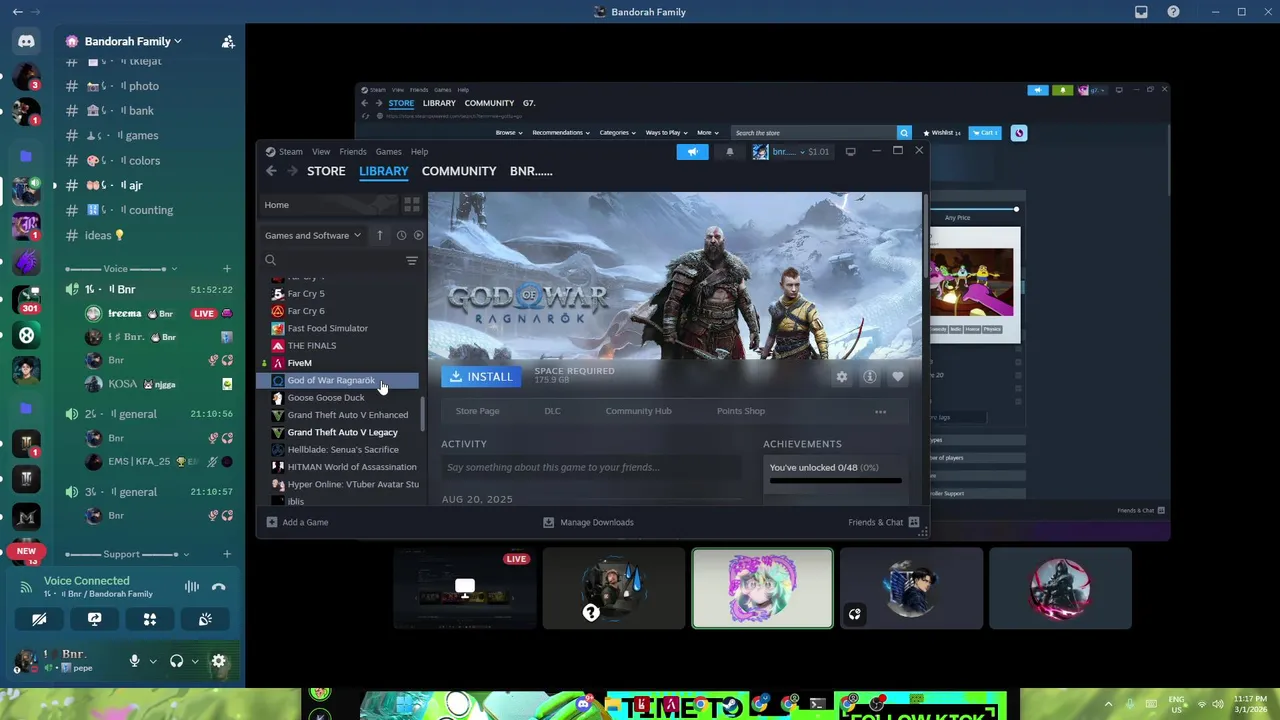Screen dimensions: 1280x720
Task: Click the screen share button
Action: (94, 619)
